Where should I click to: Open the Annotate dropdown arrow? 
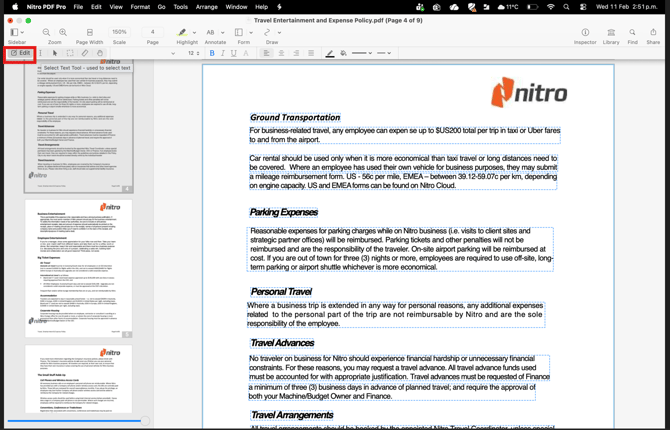tap(223, 32)
